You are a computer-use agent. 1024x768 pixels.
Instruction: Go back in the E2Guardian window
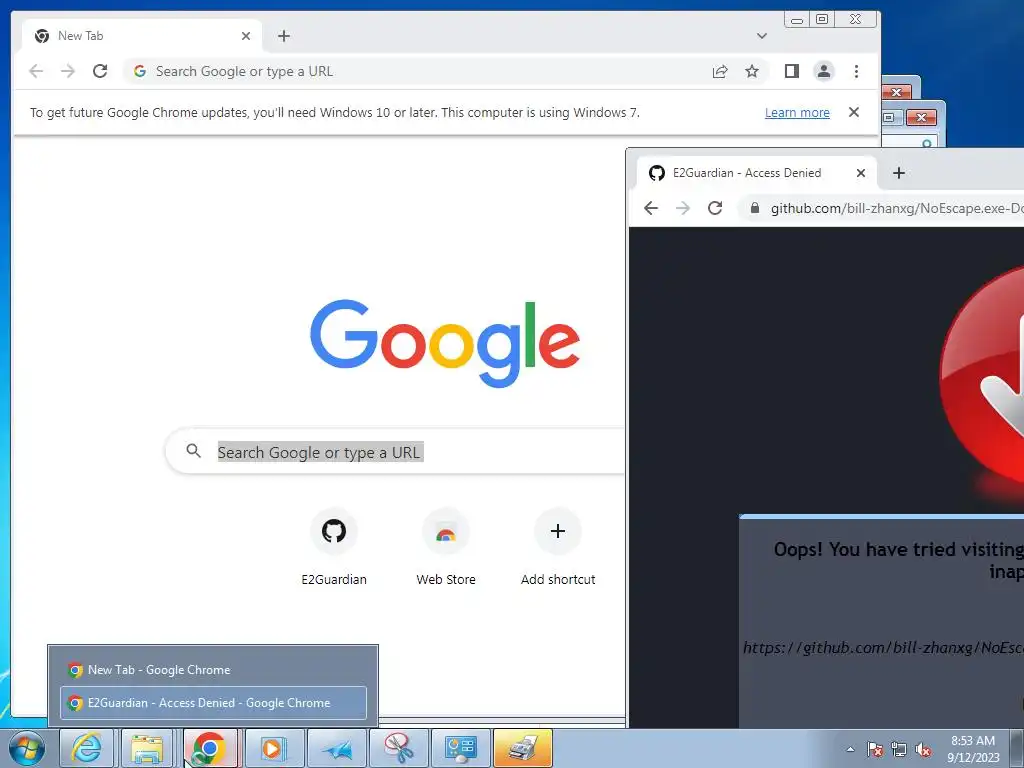click(x=651, y=208)
